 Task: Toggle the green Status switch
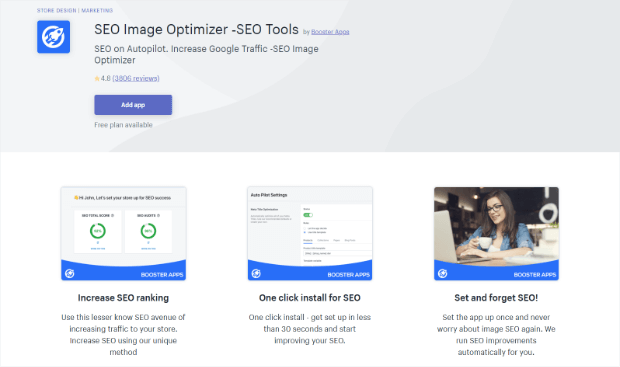308,215
